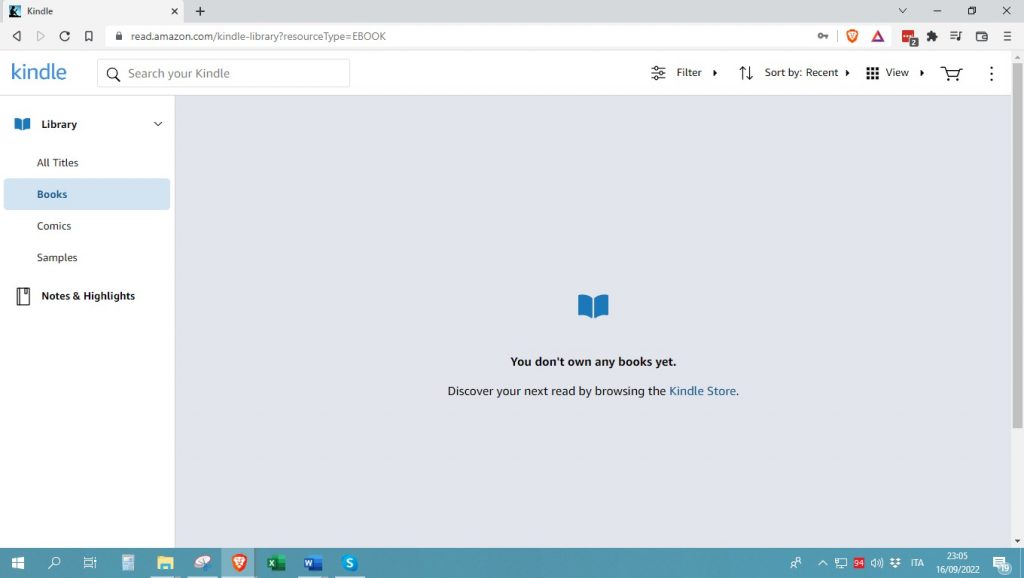Image resolution: width=1024 pixels, height=578 pixels.
Task: Open the Kindle shopping cart
Action: [x=951, y=73]
